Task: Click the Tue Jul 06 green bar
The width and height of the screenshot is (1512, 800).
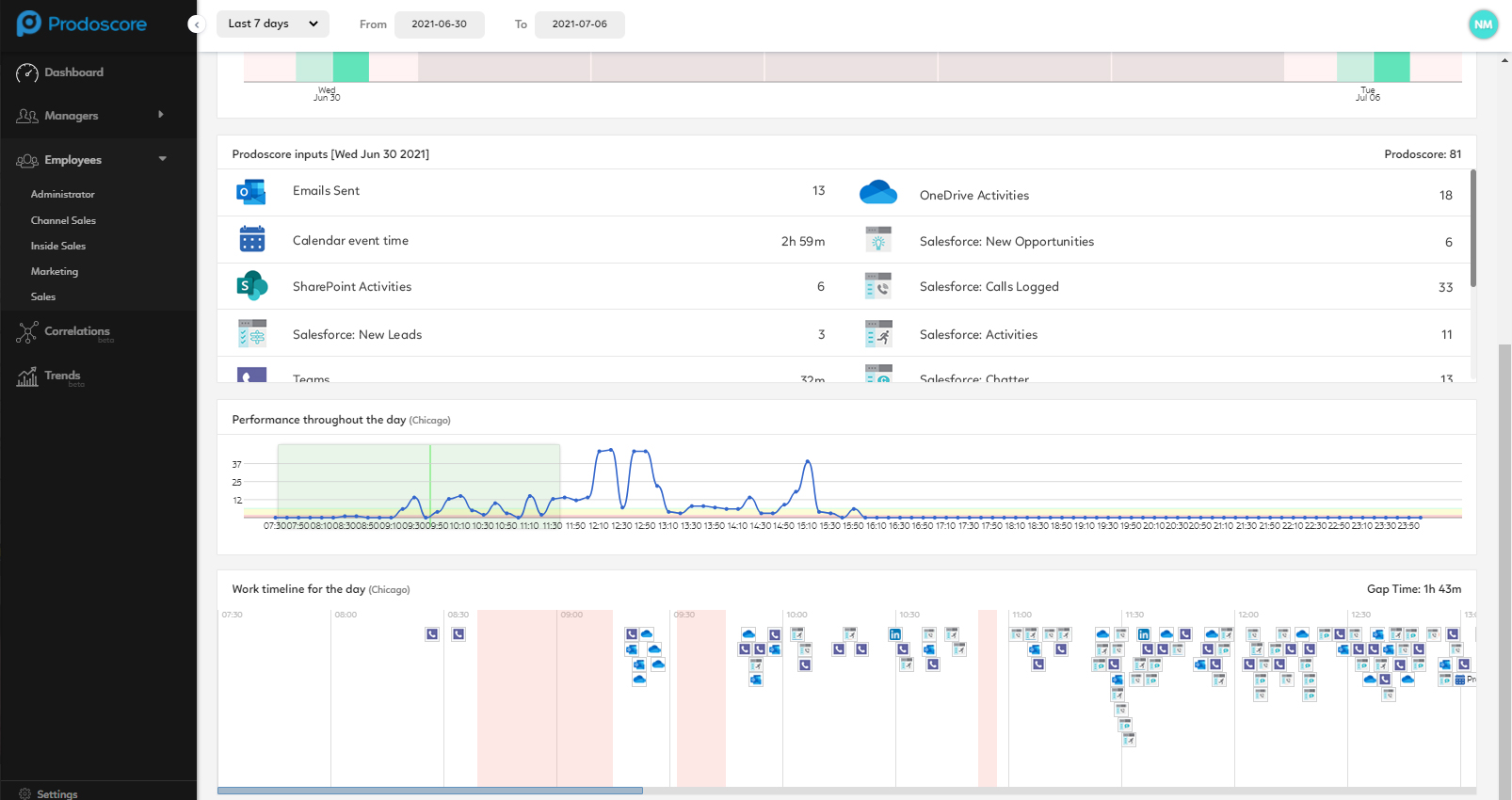Action: [x=1391, y=67]
